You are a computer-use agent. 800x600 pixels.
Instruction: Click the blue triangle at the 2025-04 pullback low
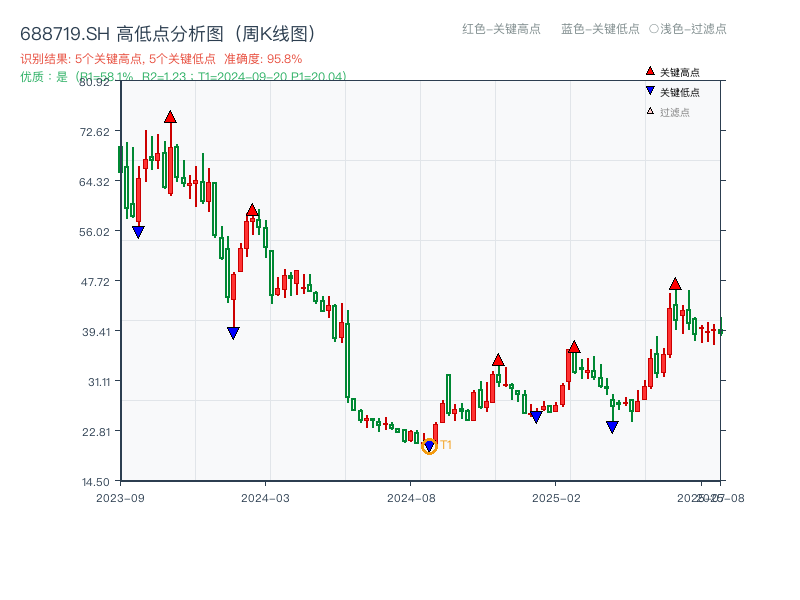611,425
